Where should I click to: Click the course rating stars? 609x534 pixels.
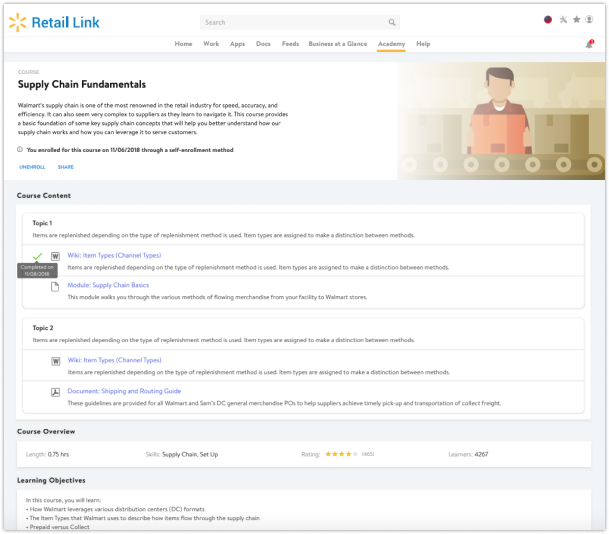pos(341,454)
